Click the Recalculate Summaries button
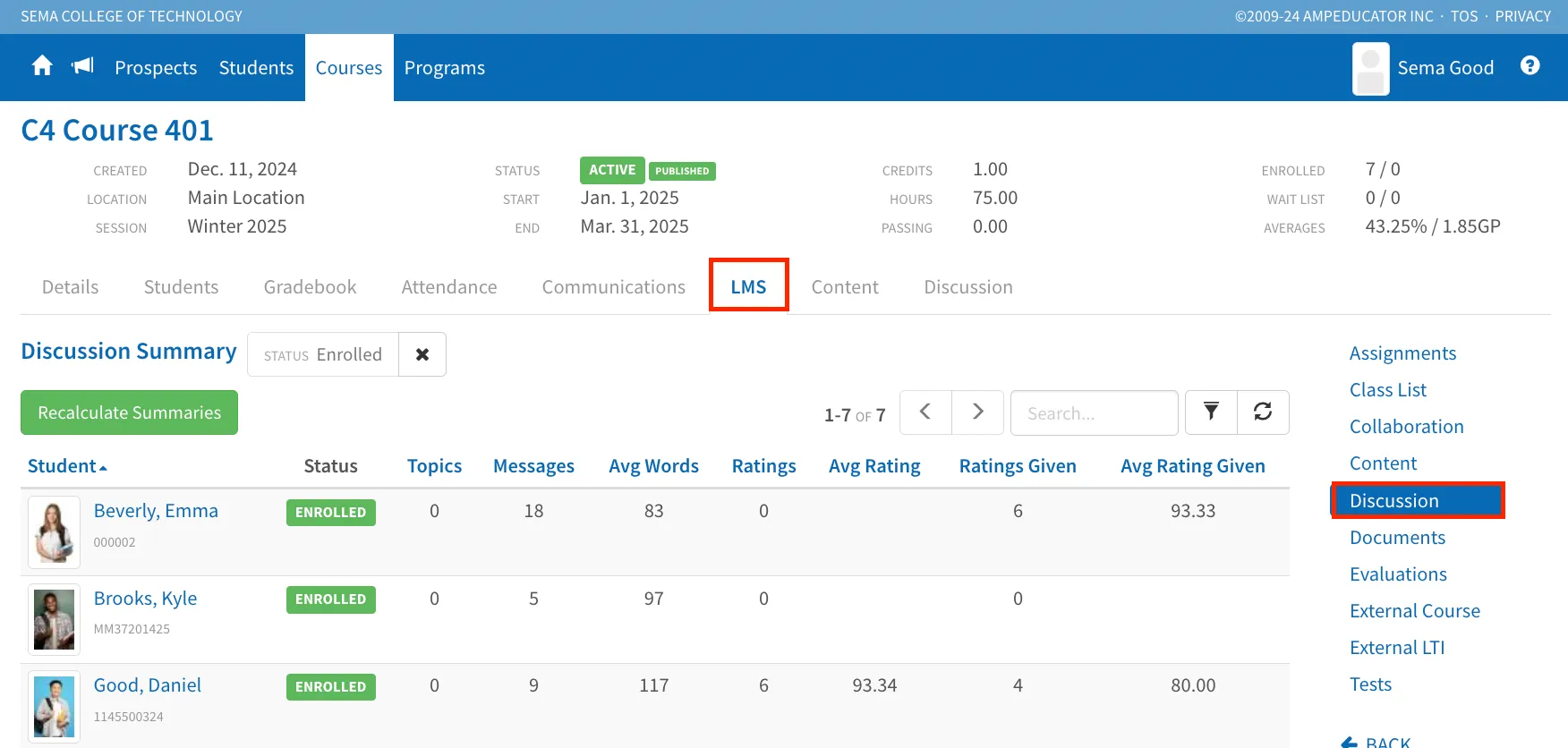Screen dimensions: 1568x748 point(129,412)
